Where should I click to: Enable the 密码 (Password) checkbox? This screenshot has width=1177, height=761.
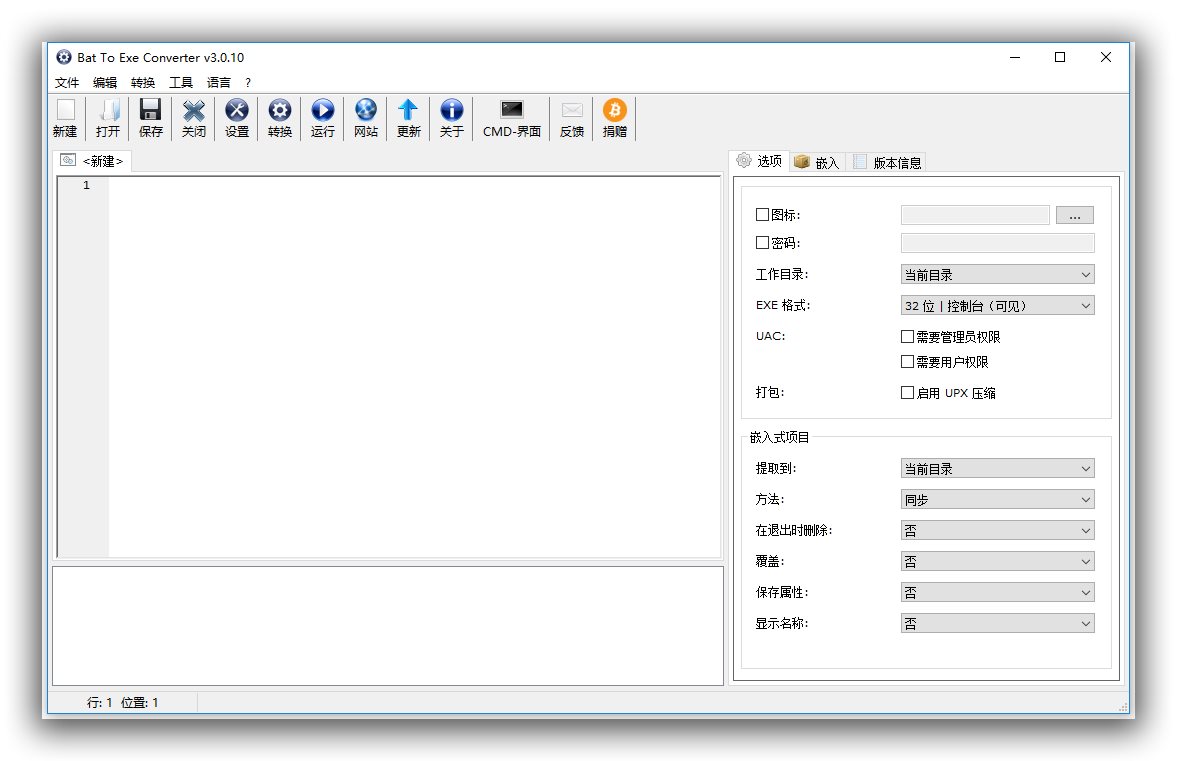(762, 242)
